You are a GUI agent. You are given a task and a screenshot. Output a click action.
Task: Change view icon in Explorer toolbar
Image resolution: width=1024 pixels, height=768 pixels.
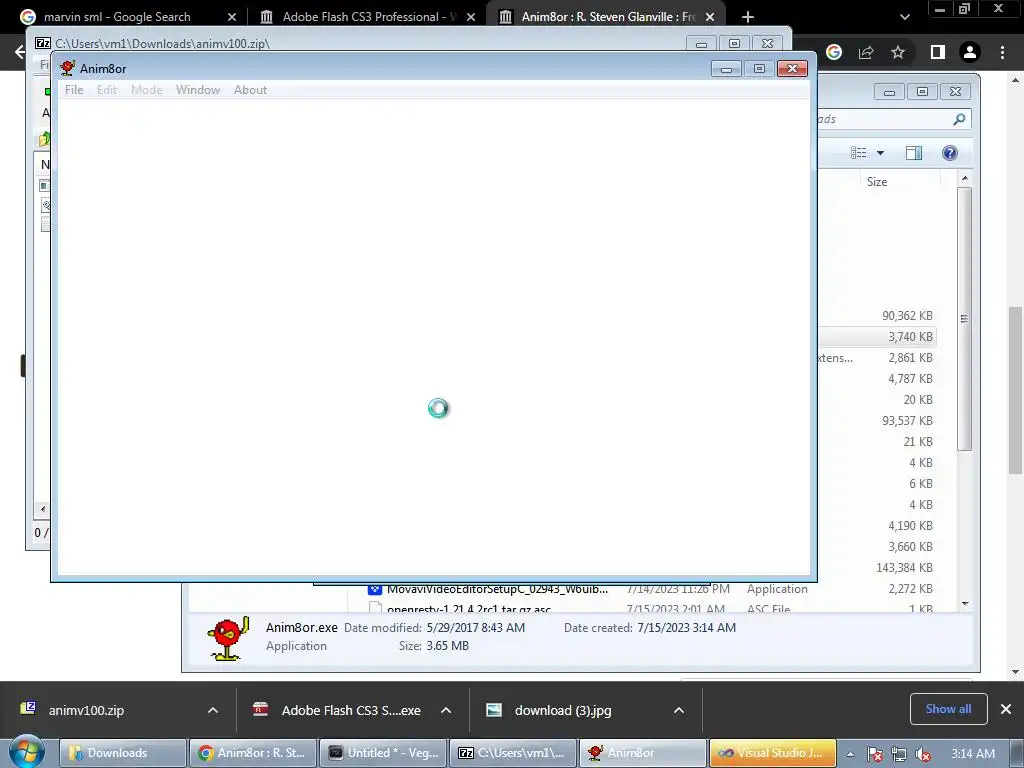(x=858, y=153)
